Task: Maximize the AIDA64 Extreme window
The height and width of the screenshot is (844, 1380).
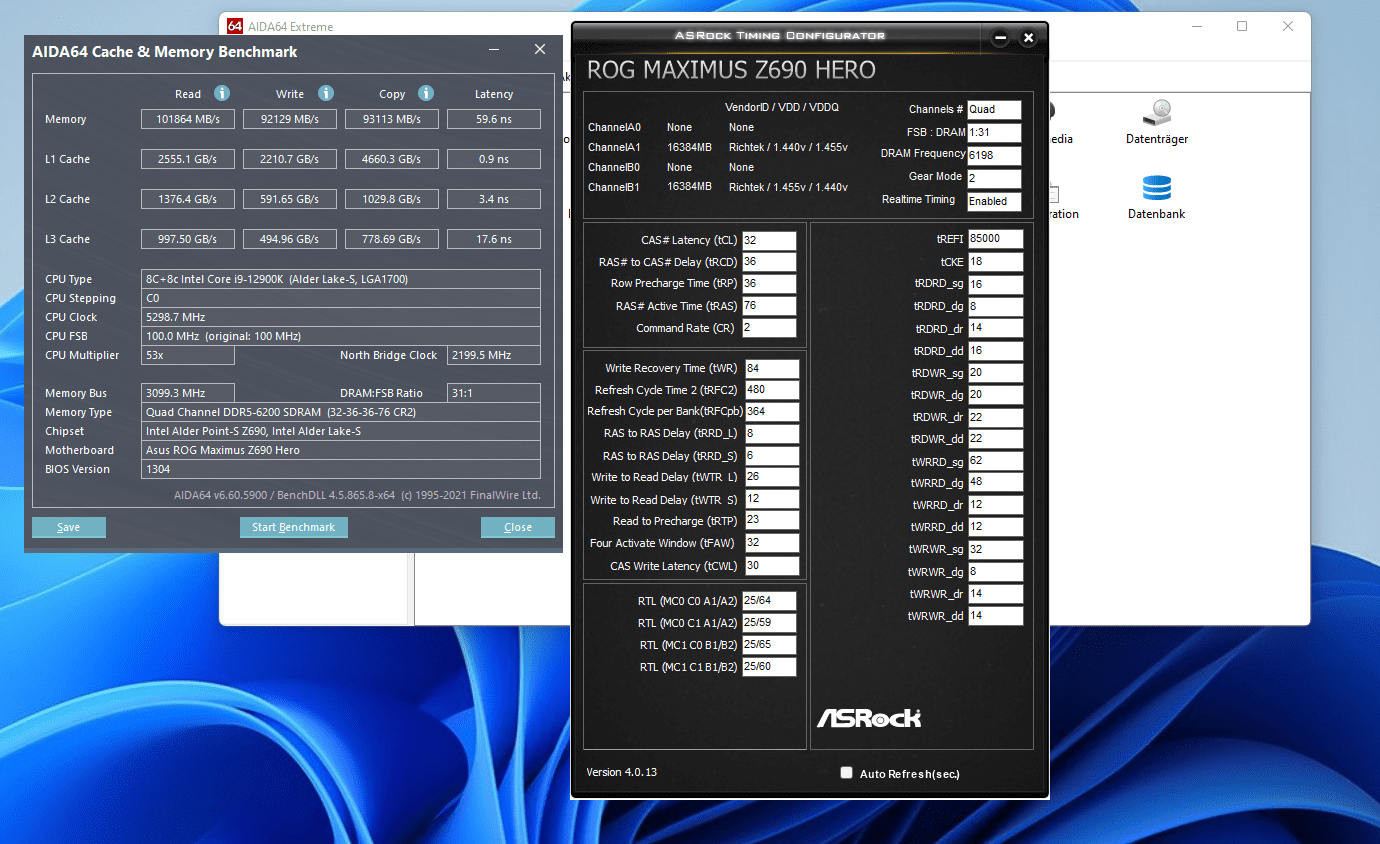Action: click(x=1242, y=26)
